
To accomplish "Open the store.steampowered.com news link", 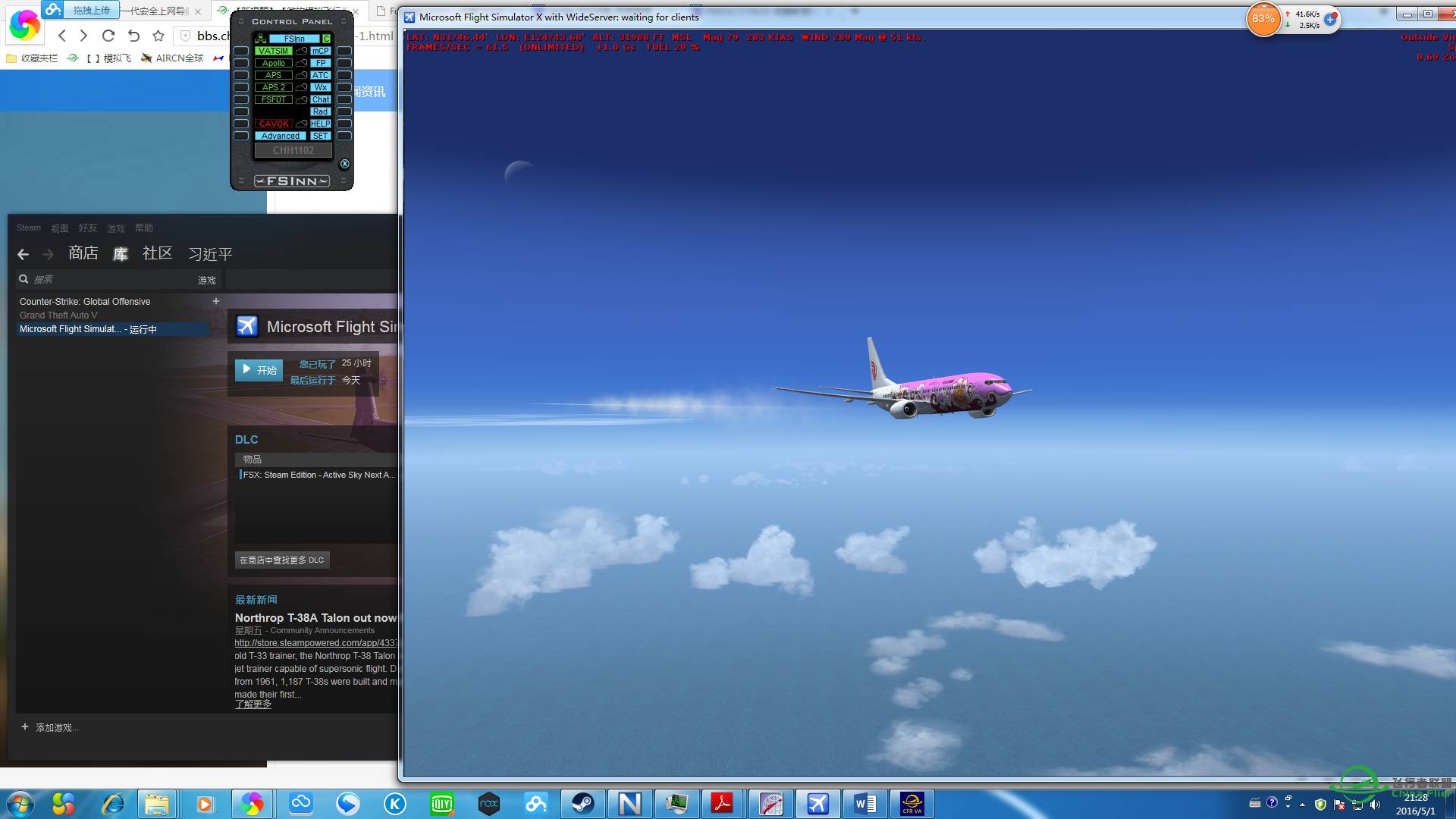I will (x=315, y=643).
